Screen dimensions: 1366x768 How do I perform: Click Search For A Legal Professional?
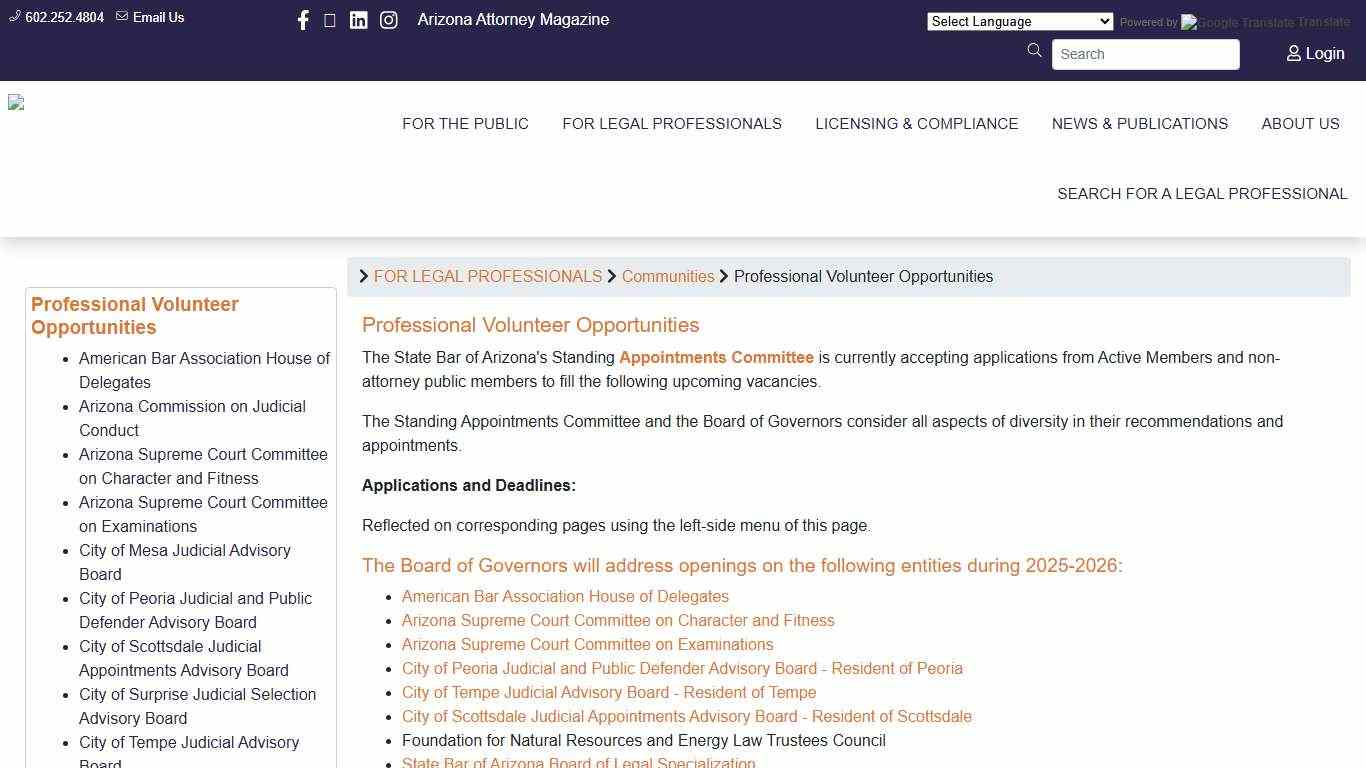1202,194
